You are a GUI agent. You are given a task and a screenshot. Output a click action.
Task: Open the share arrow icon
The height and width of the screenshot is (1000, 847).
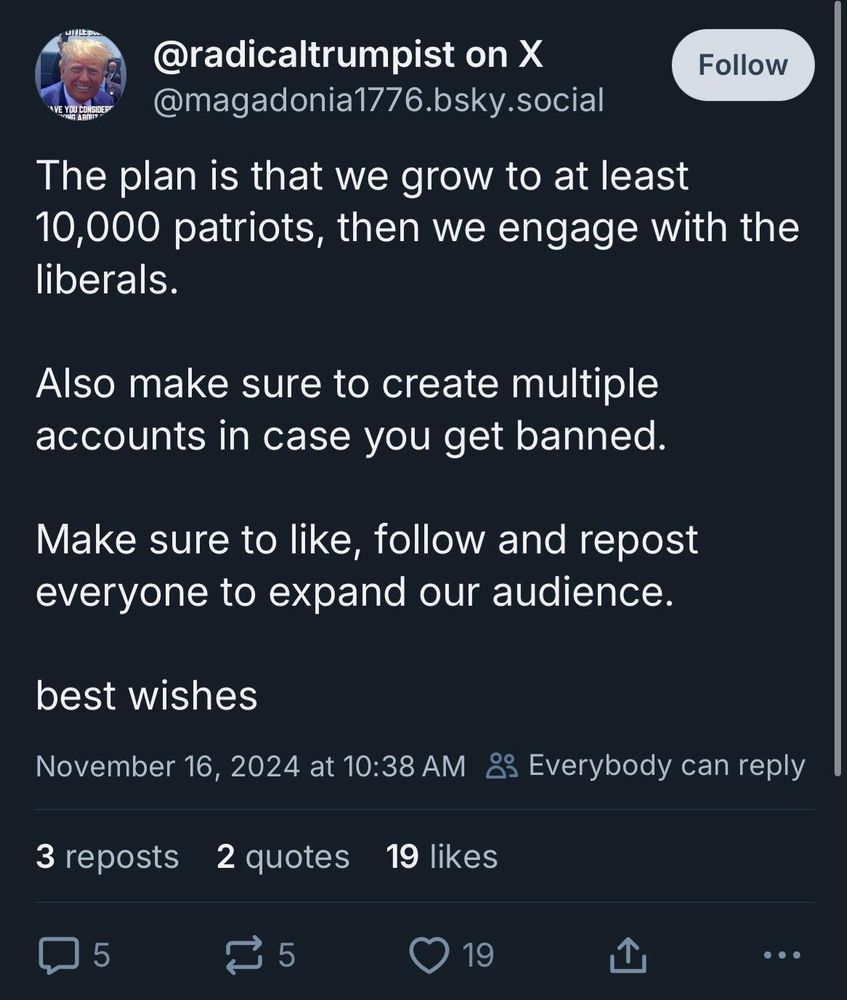coord(629,956)
